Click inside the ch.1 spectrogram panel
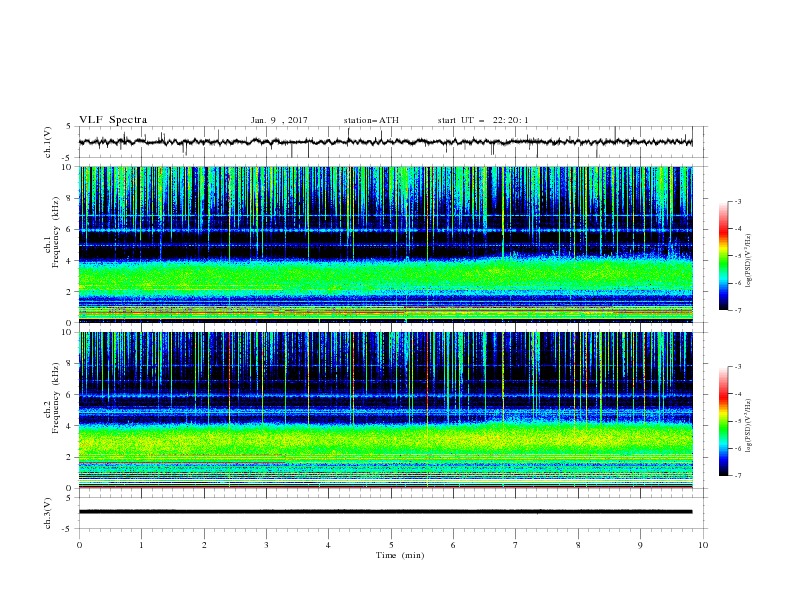 point(385,244)
